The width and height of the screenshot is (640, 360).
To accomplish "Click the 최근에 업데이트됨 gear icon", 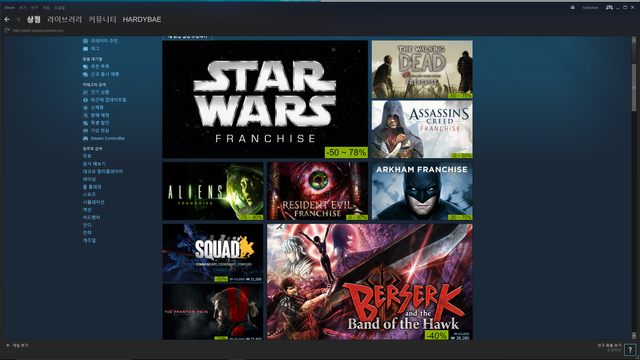I will pyautogui.click(x=85, y=100).
